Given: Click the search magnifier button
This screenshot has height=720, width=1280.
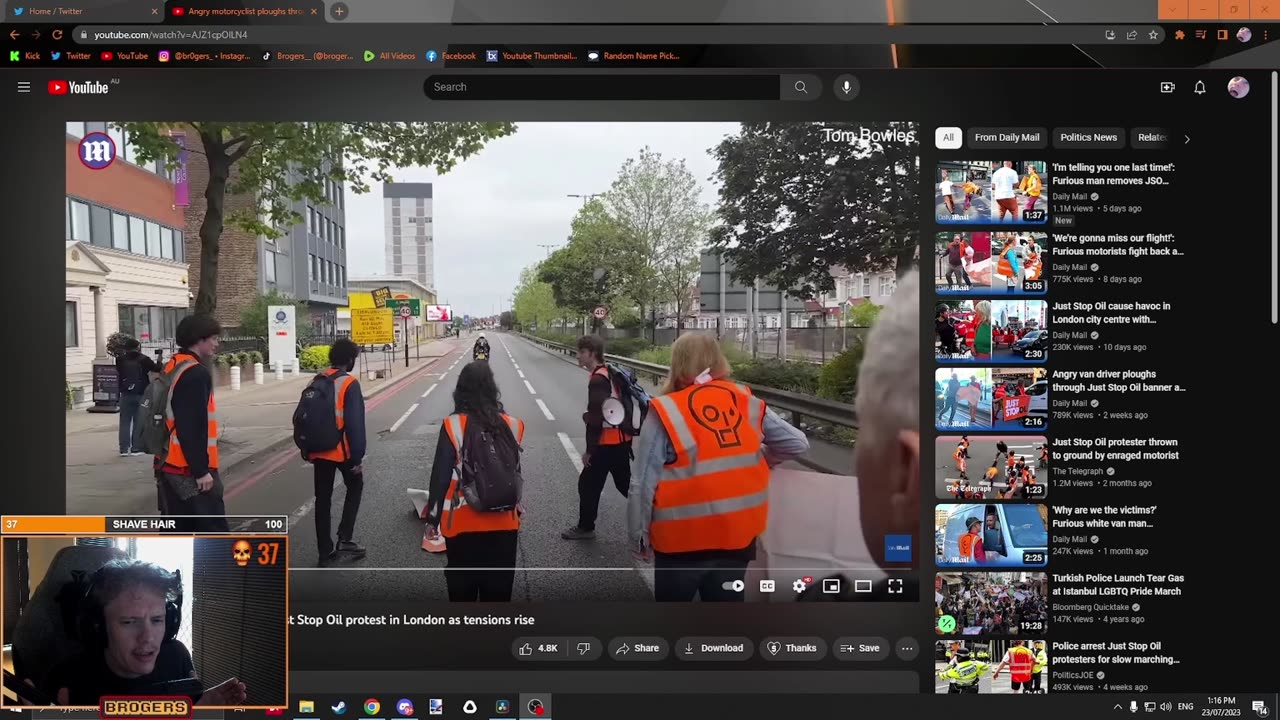Looking at the screenshot, I should coord(801,87).
